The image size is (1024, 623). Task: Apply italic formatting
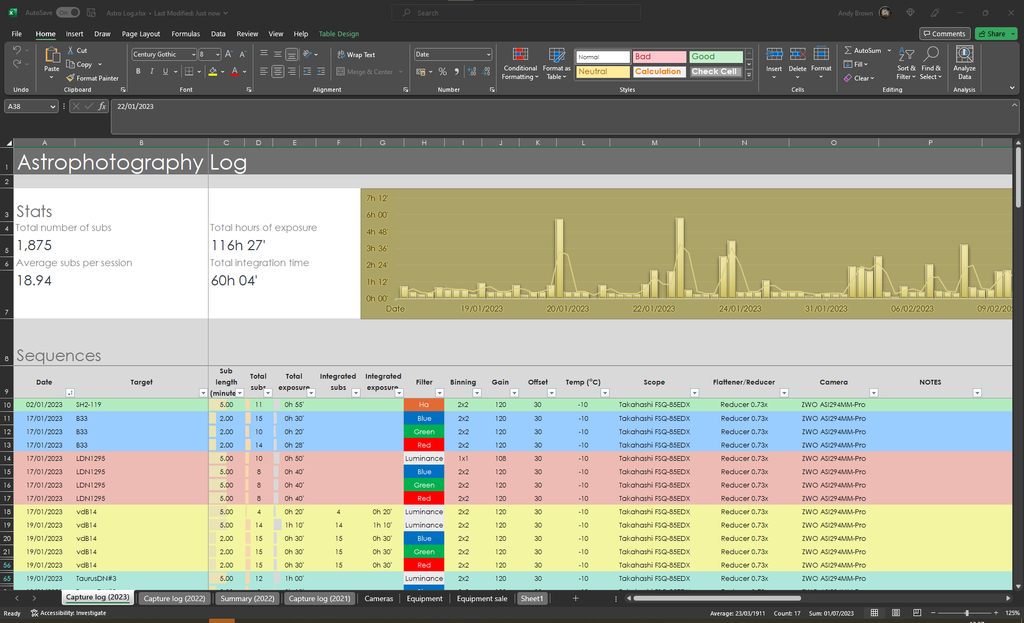point(152,72)
